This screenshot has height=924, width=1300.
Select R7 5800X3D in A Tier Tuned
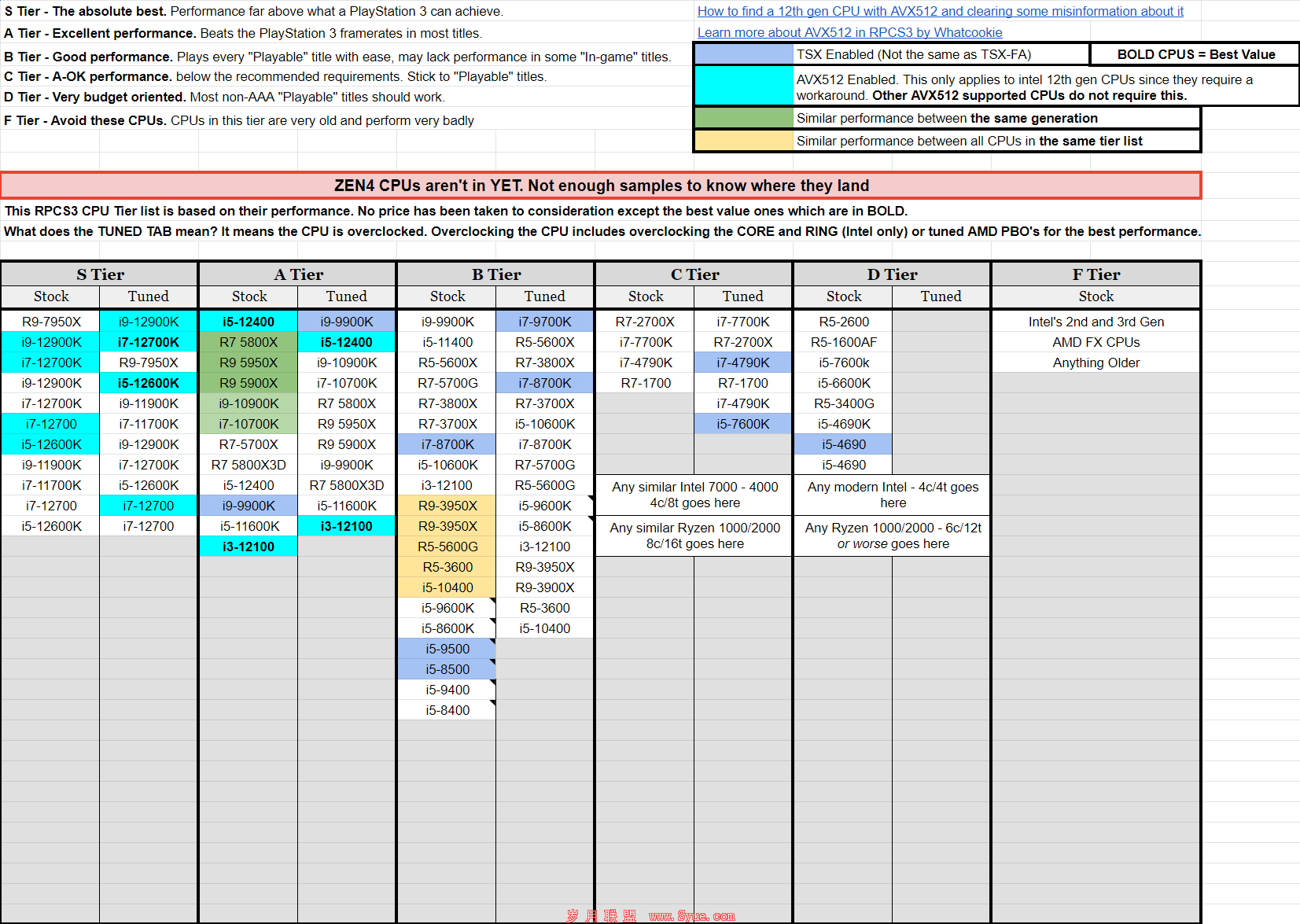point(347,485)
